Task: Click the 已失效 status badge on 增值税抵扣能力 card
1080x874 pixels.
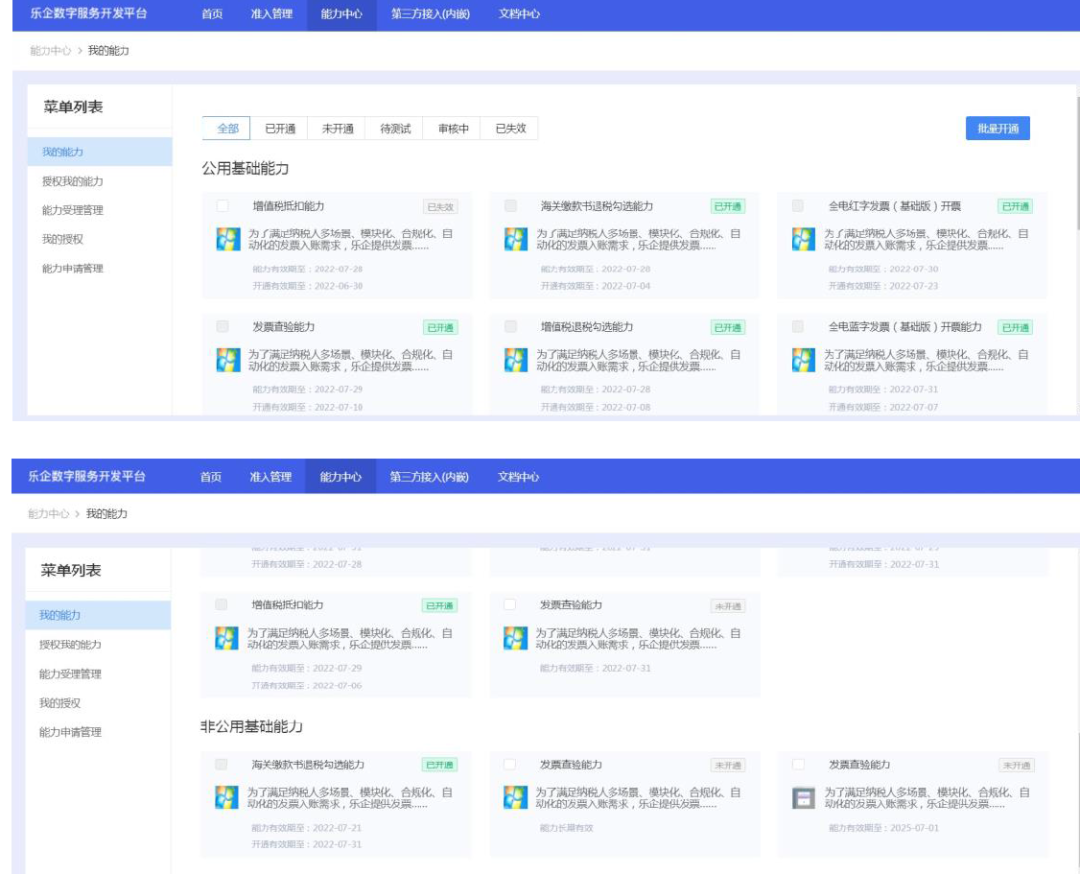Action: [440, 207]
